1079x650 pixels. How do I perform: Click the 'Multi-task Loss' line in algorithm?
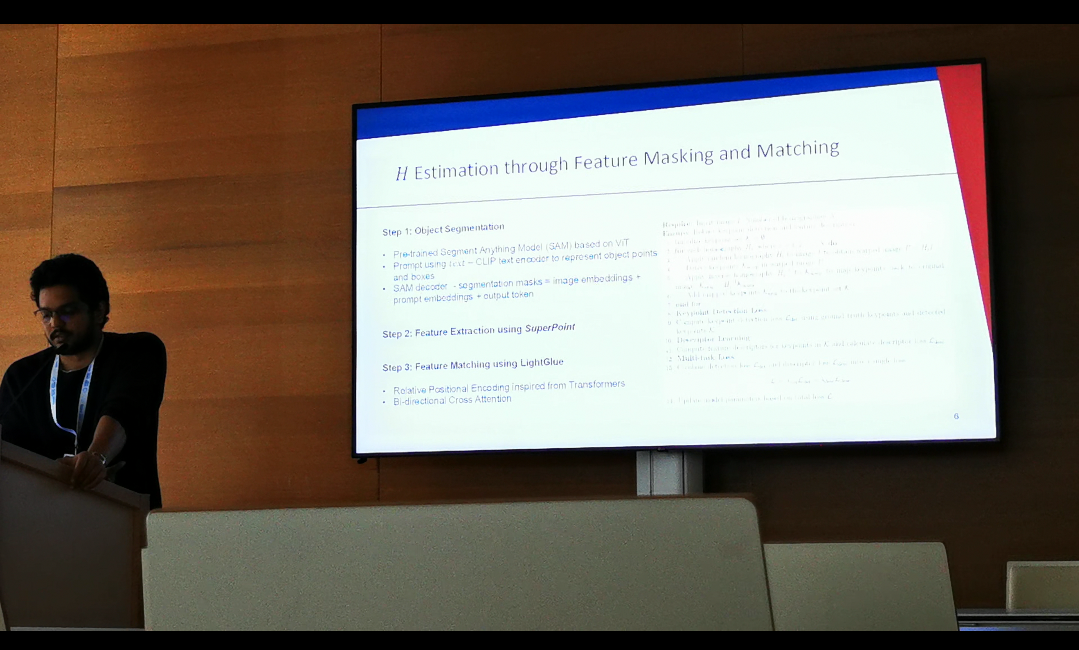point(706,356)
